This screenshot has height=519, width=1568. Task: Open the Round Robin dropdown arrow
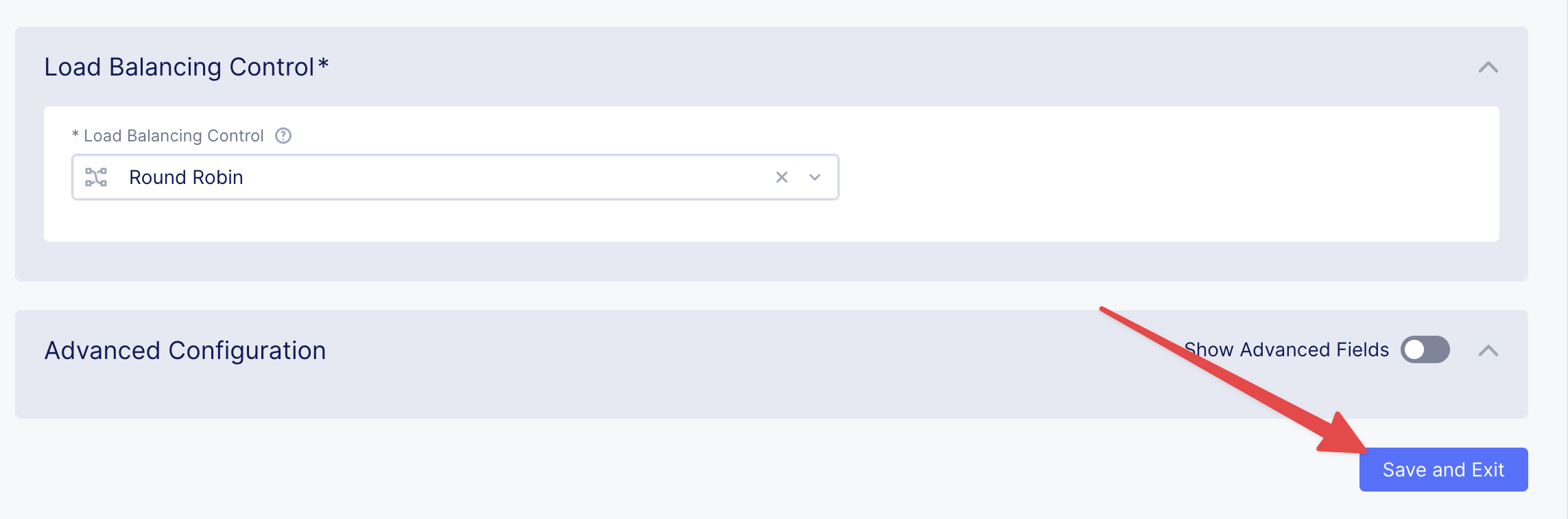coord(815,177)
